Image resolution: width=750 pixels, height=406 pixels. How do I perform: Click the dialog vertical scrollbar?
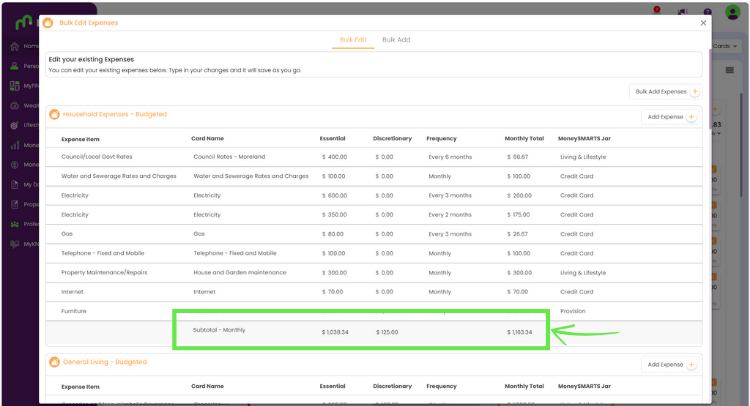pos(710,91)
